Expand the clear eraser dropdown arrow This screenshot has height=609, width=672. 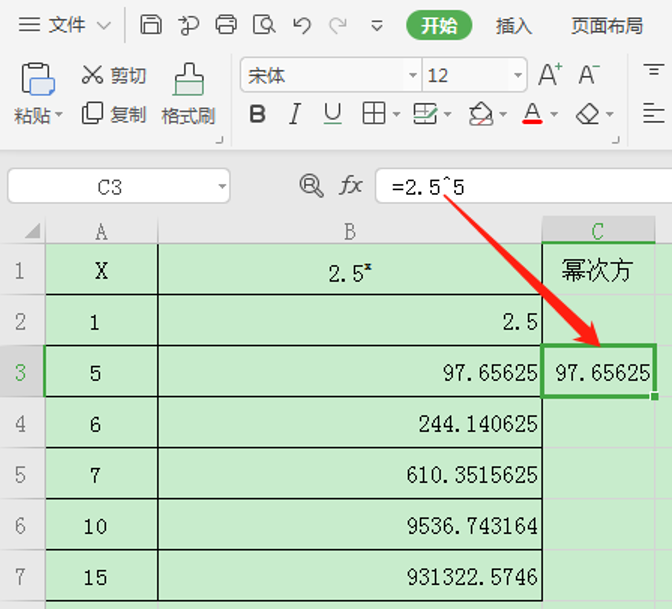(609, 114)
